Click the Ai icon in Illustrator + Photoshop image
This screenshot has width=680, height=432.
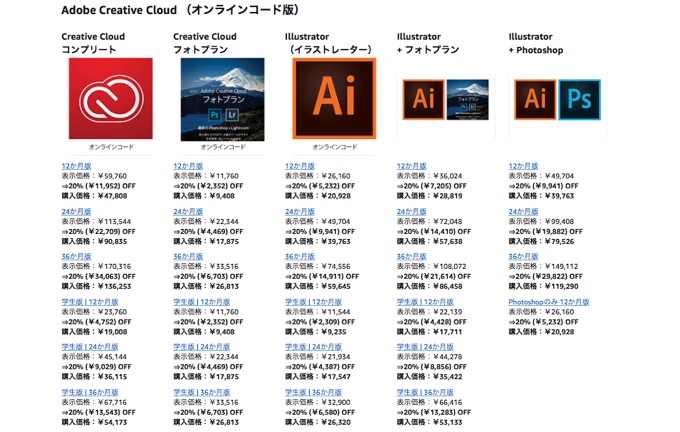point(535,99)
